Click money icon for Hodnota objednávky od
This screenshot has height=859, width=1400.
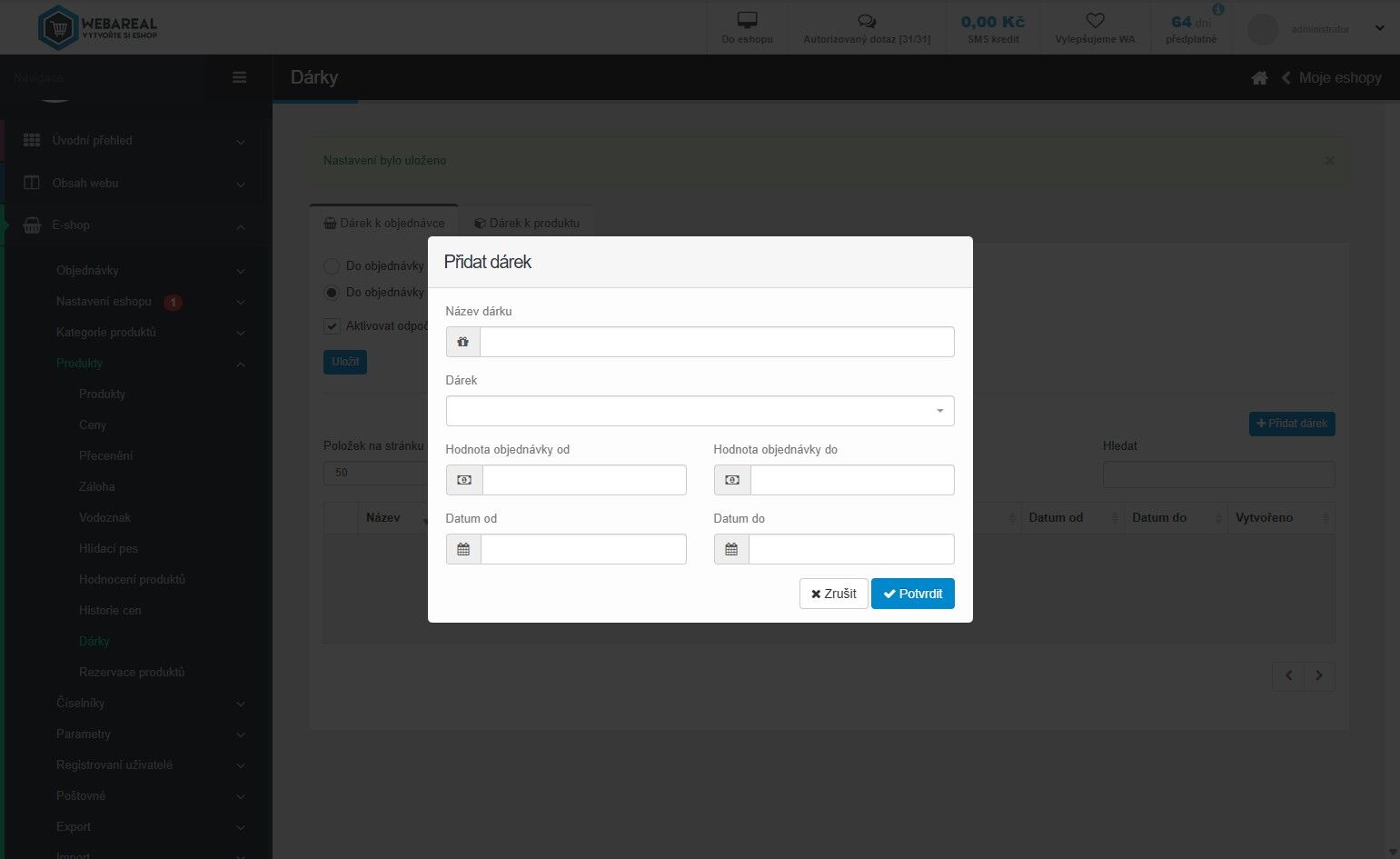tap(464, 480)
